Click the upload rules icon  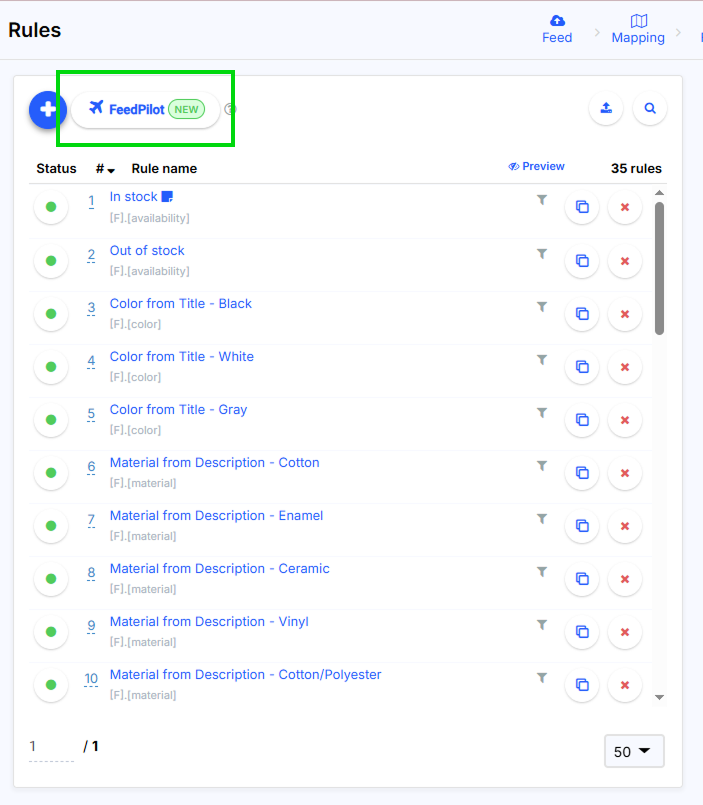pos(606,109)
